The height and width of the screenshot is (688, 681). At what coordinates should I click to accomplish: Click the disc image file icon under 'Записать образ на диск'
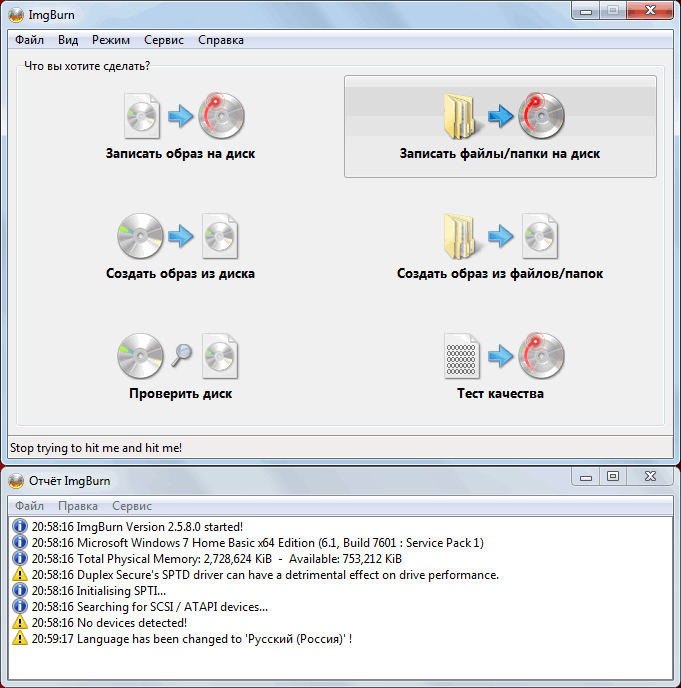[141, 116]
